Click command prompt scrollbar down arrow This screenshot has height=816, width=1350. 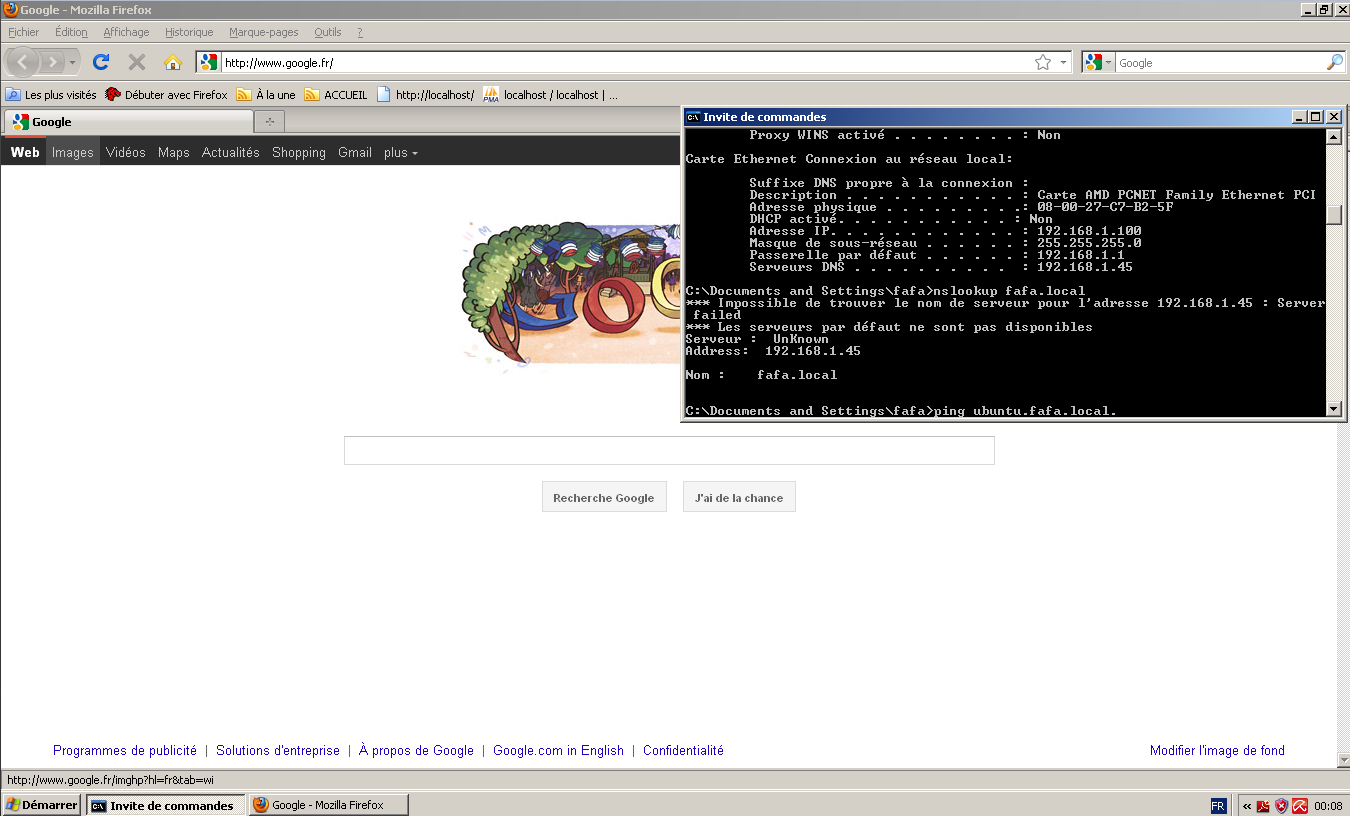pos(1334,408)
